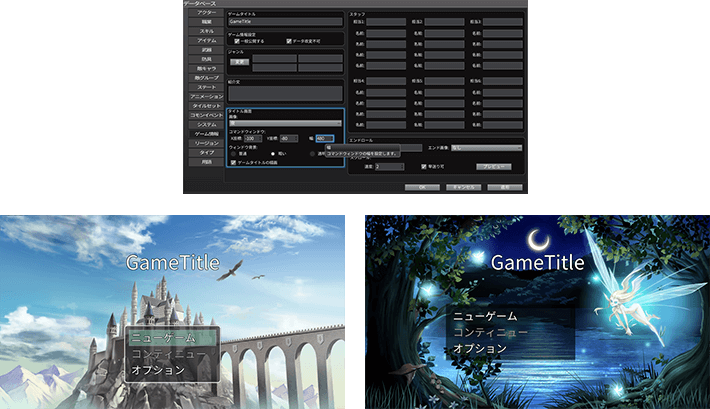The height and width of the screenshot is (409, 710).
Task: Click the 変更 genre button
Action: (x=240, y=61)
